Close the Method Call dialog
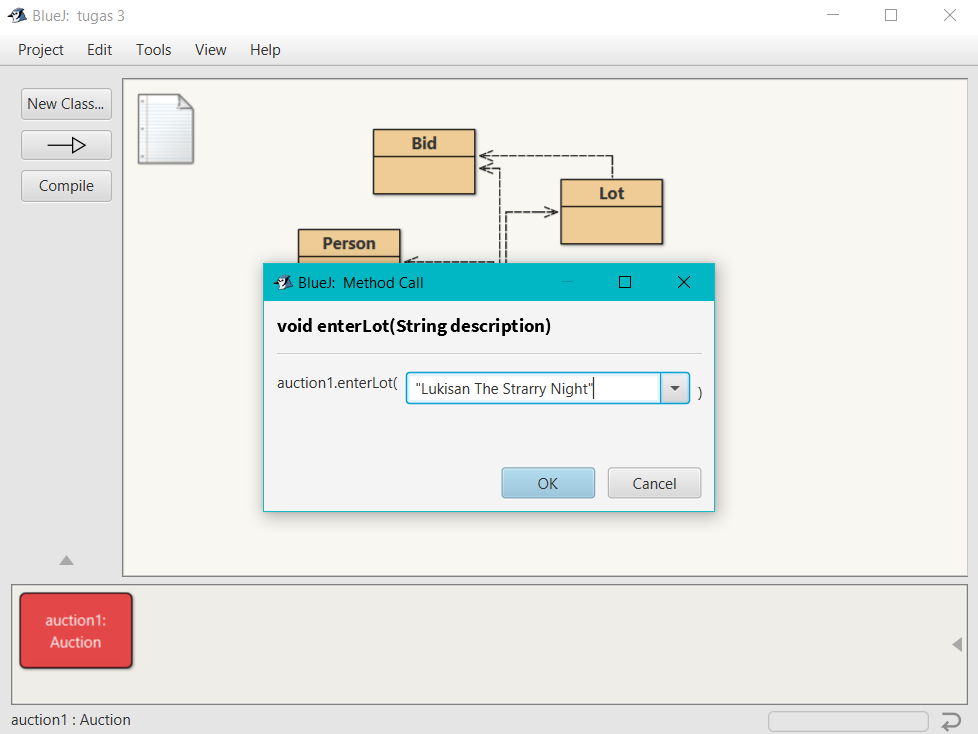The height and width of the screenshot is (734, 978). click(684, 282)
